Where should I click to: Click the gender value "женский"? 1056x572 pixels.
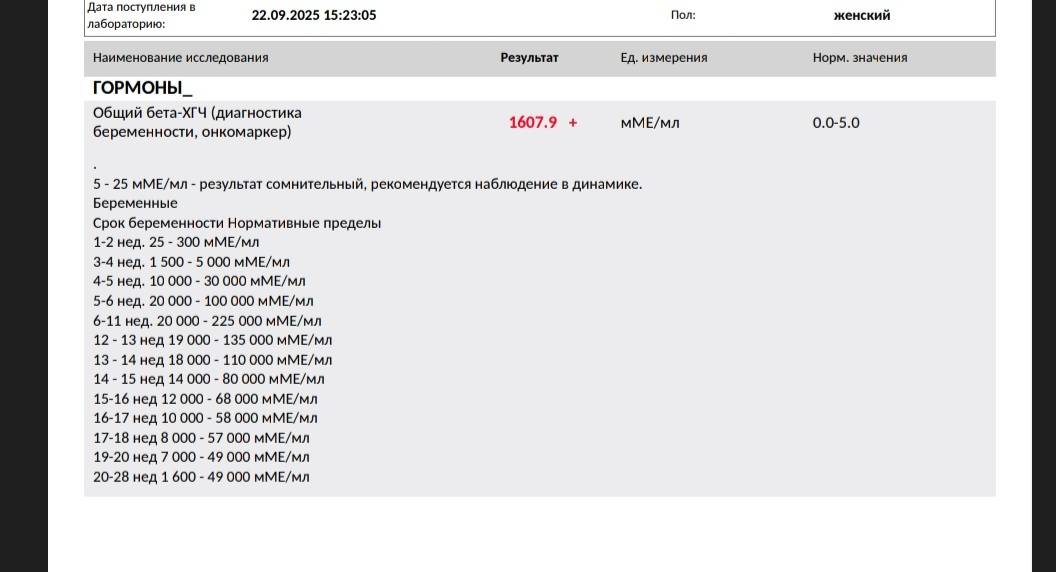861,15
